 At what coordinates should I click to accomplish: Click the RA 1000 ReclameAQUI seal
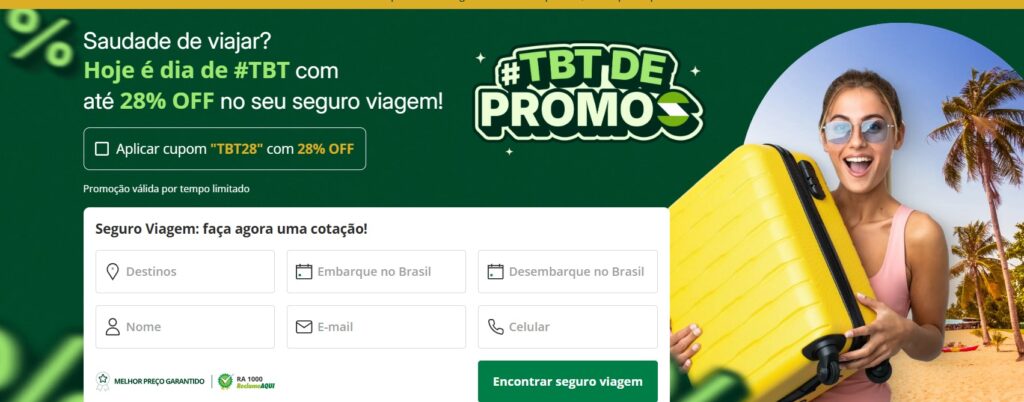pos(246,381)
